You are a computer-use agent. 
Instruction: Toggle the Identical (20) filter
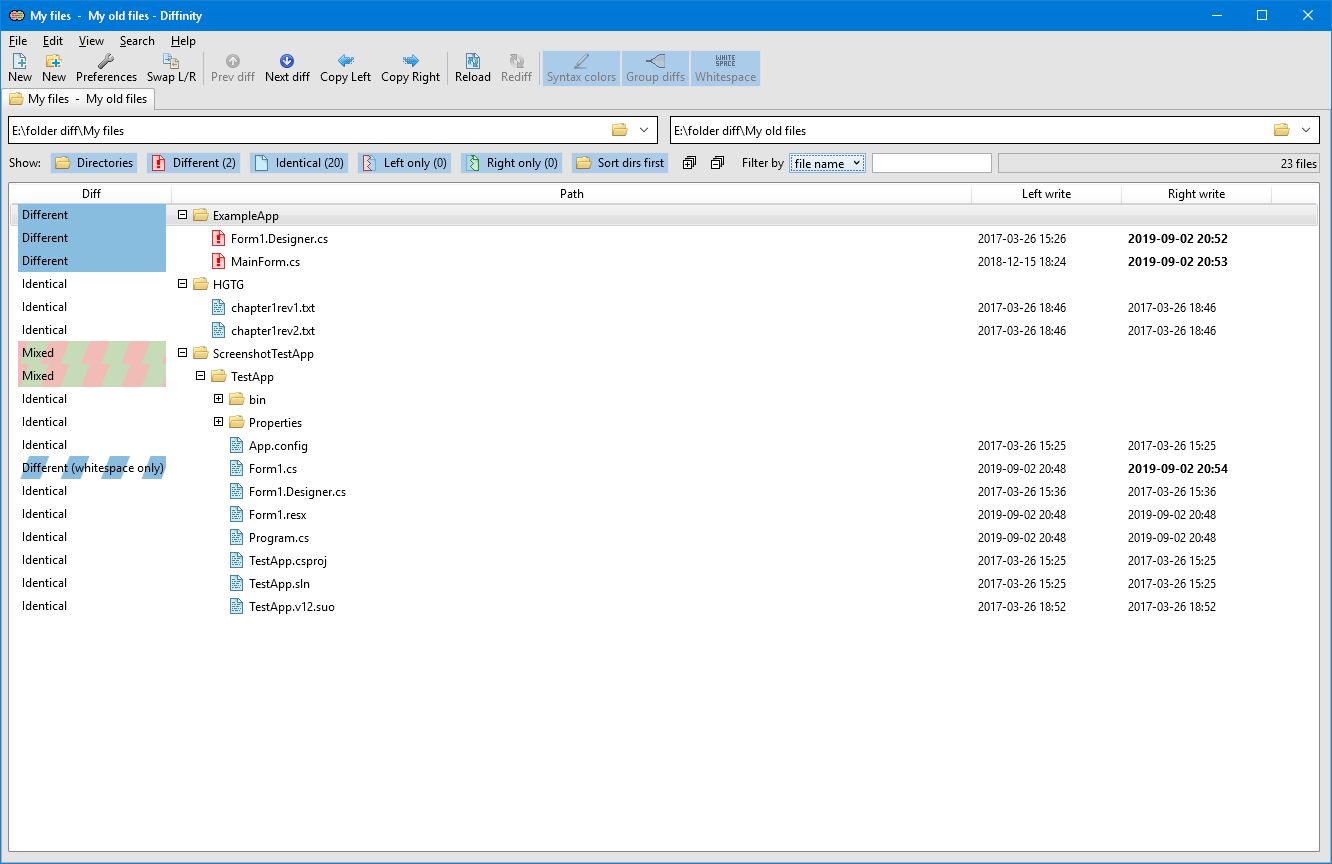click(x=298, y=162)
